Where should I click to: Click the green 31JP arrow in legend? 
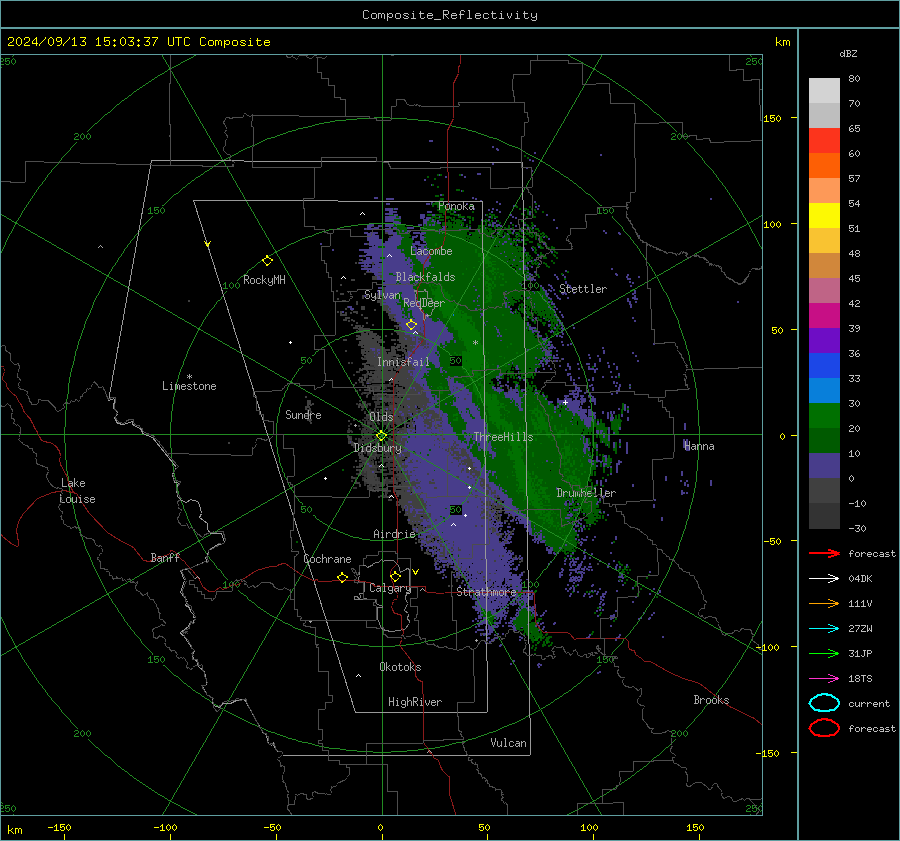(824, 653)
